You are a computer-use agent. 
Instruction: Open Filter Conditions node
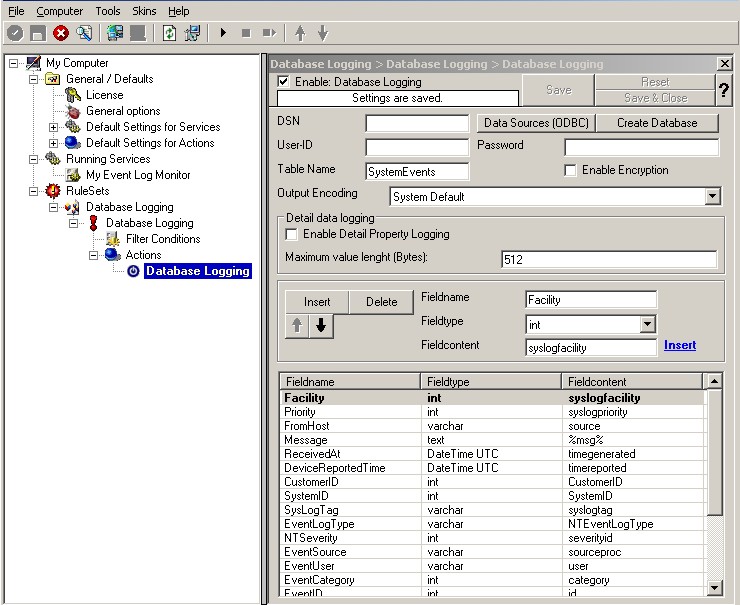click(x=162, y=239)
